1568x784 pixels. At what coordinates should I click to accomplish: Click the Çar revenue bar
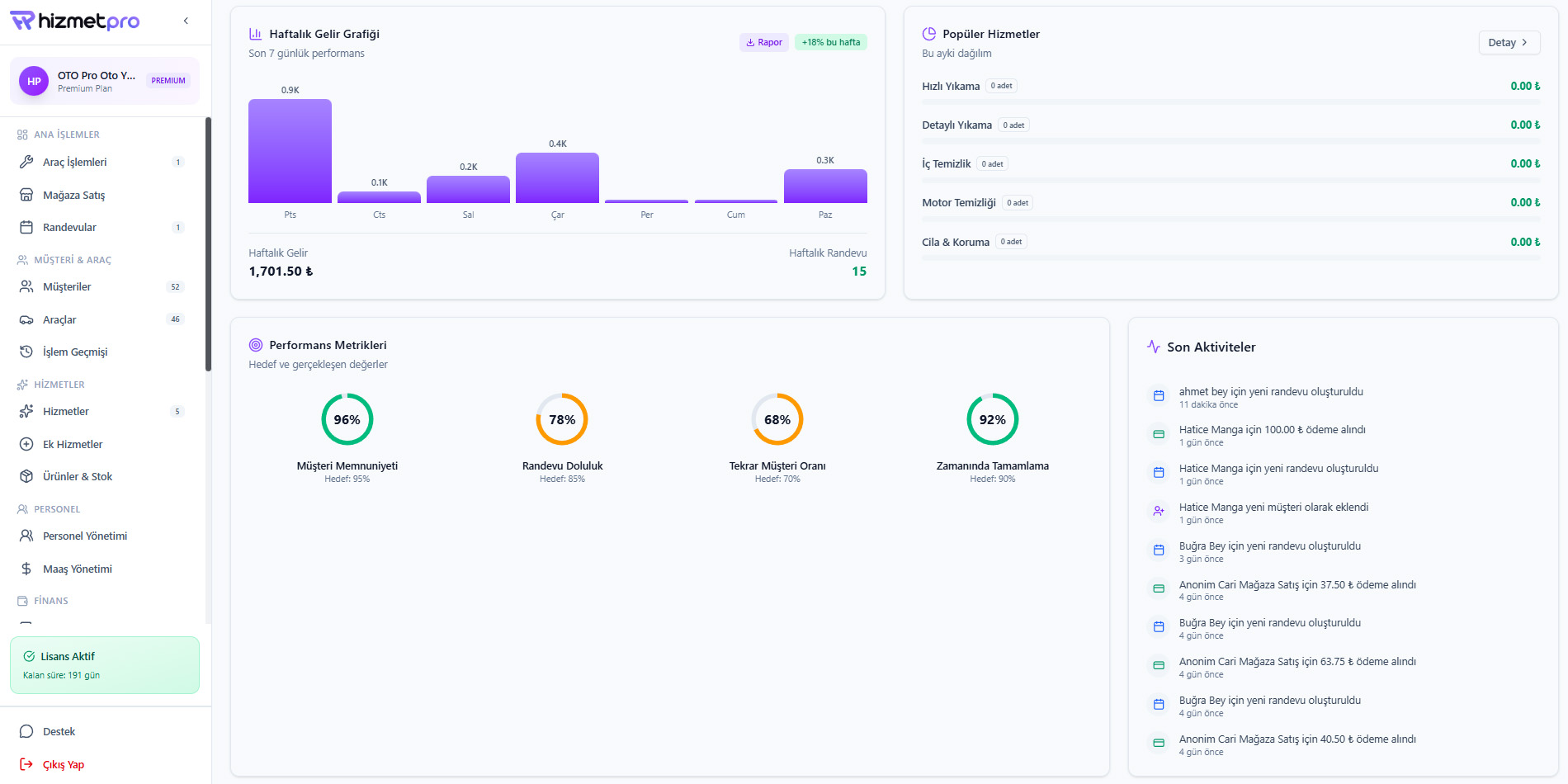click(557, 177)
